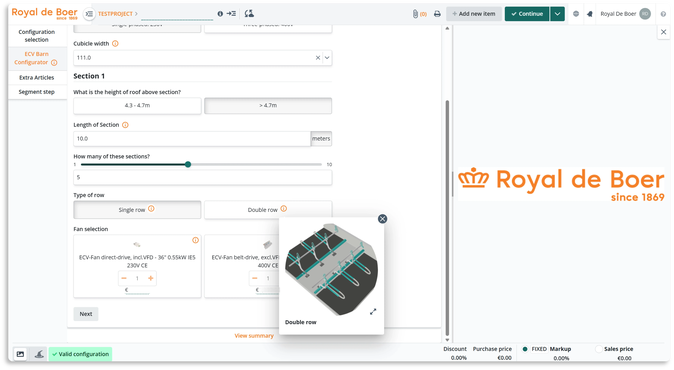674x370 pixels.
Task: Open the help question mark icon
Action: coord(663,14)
